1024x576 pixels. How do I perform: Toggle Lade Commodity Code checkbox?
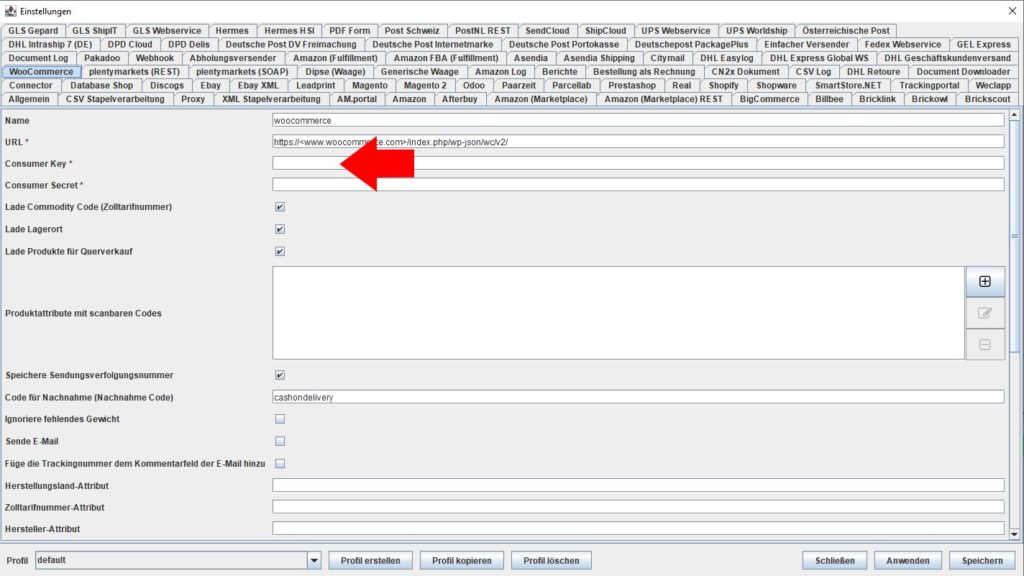click(280, 207)
